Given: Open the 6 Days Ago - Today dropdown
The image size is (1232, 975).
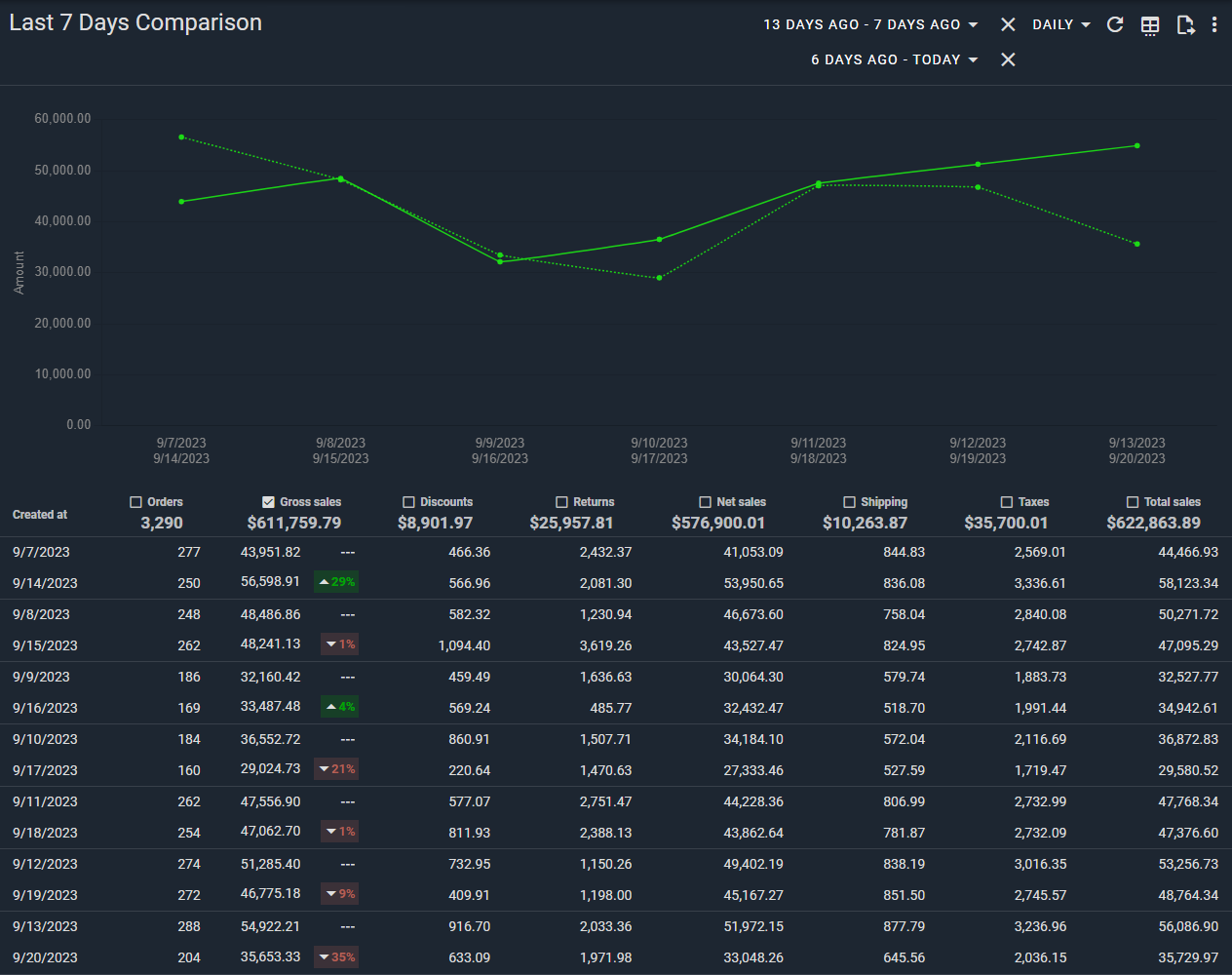Looking at the screenshot, I should pos(893,59).
